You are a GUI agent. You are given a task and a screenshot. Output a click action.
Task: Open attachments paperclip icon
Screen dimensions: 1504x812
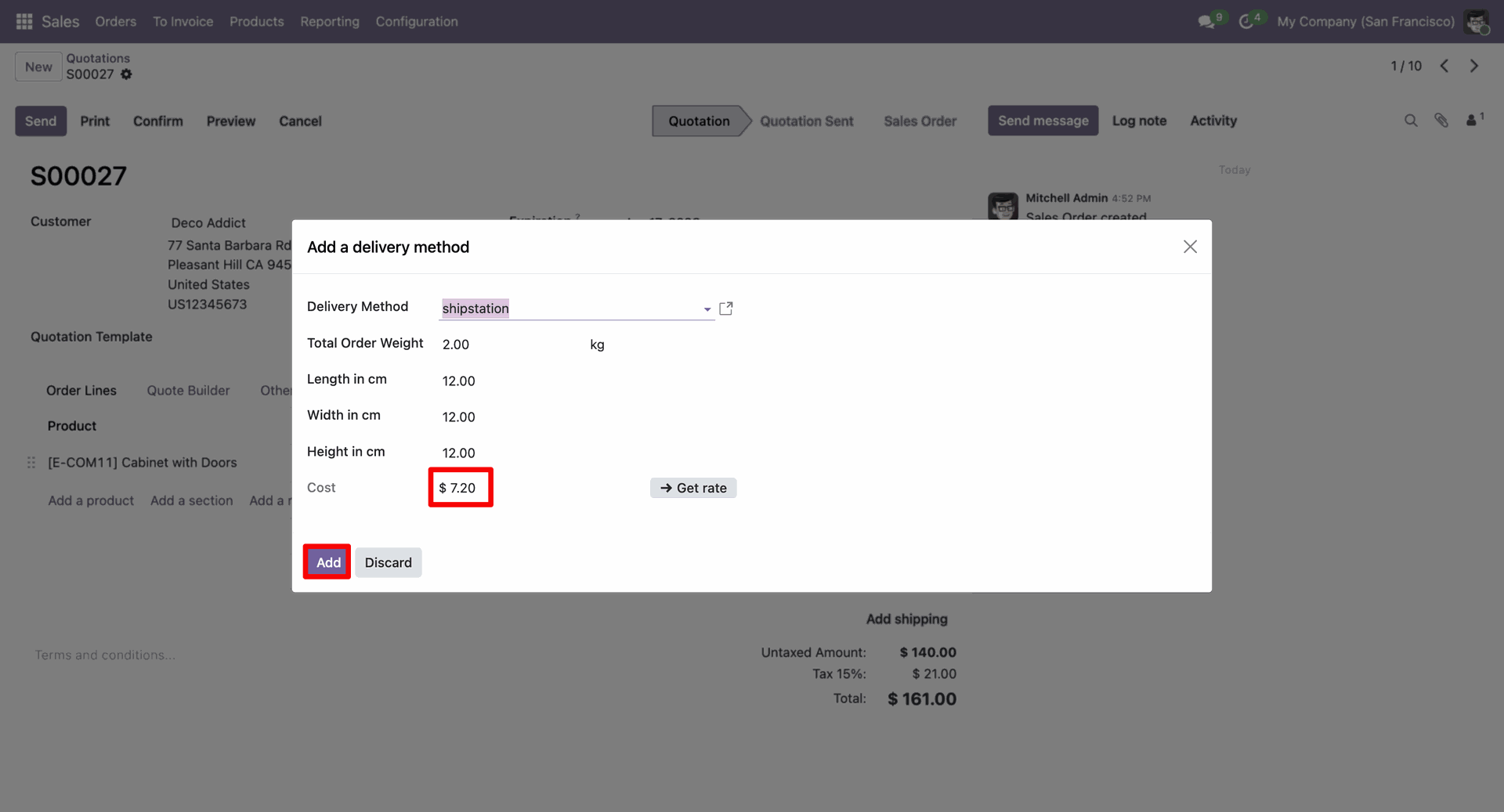pyautogui.click(x=1441, y=121)
